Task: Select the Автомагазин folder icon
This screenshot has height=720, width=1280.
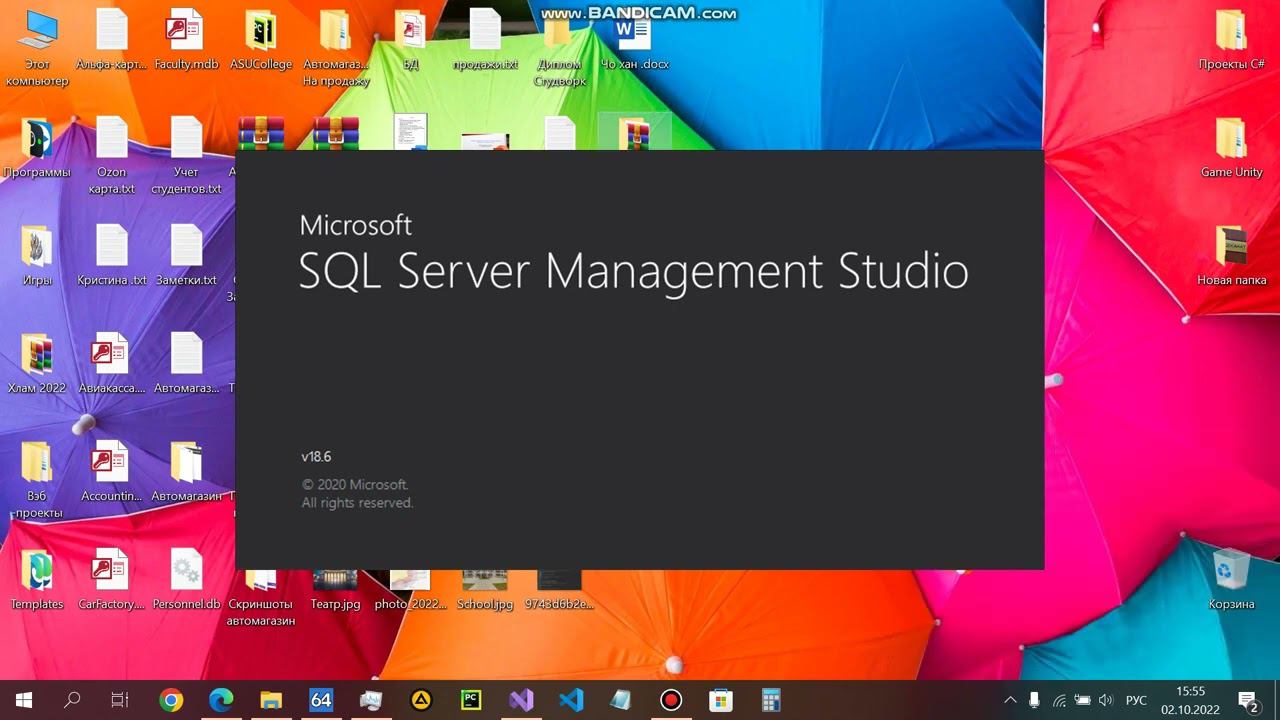Action: click(186, 472)
